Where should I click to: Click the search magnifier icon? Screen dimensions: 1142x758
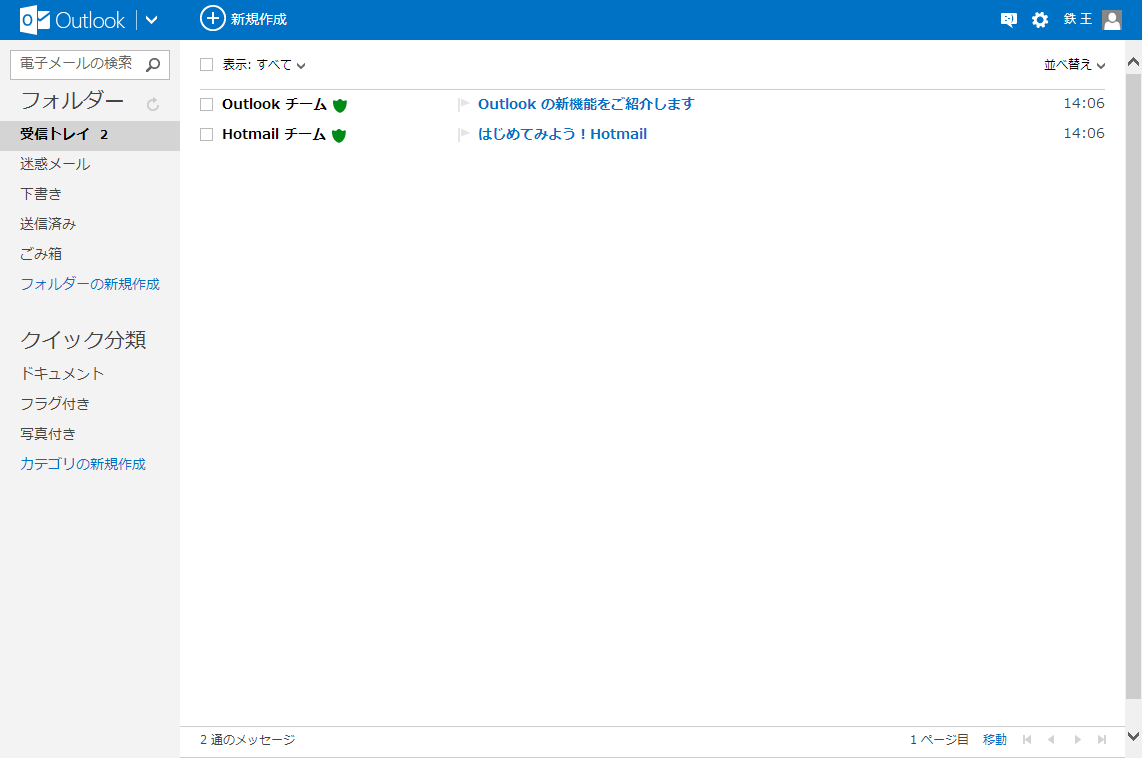click(153, 65)
